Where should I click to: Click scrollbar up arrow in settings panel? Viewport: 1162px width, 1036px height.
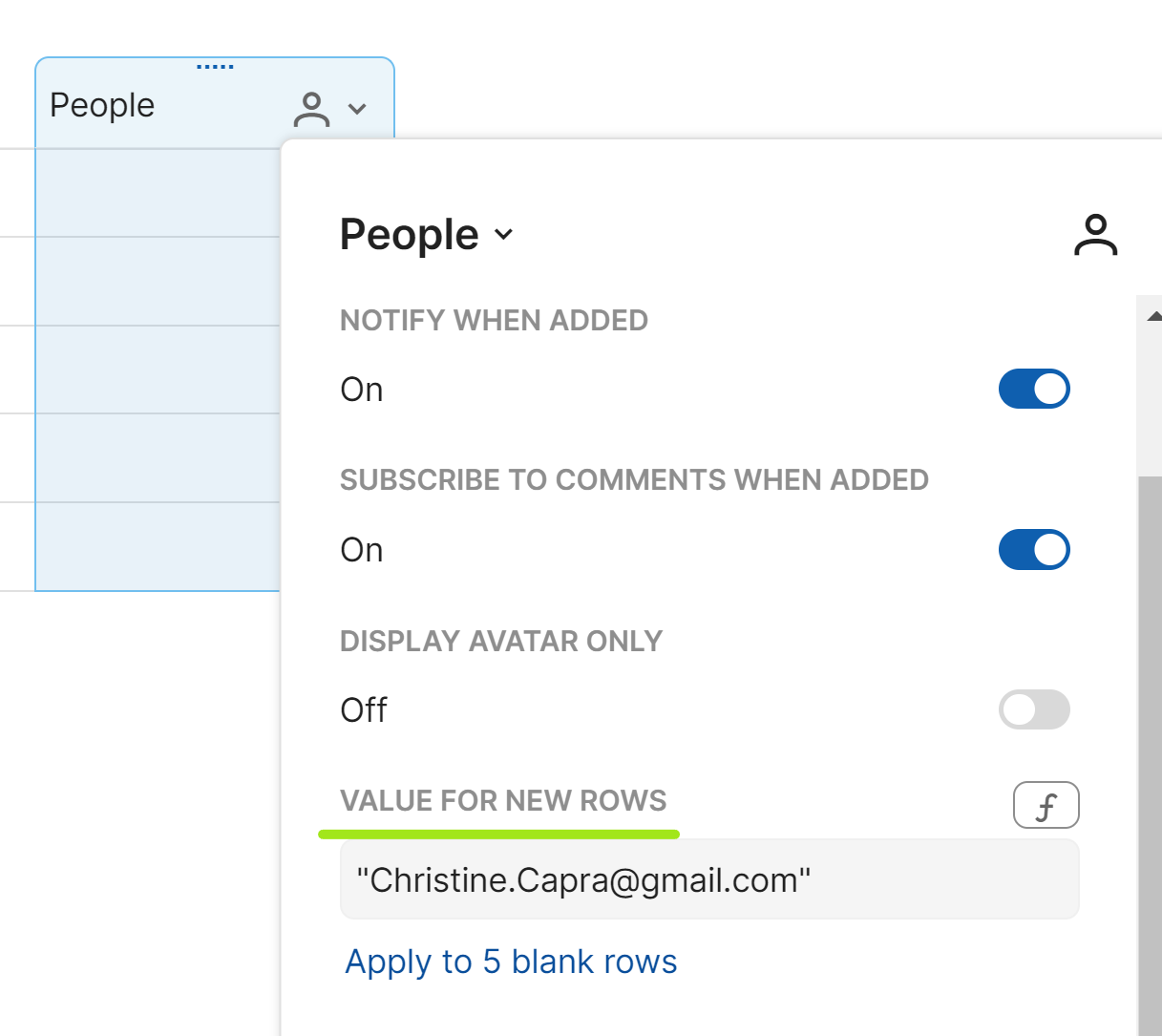(1153, 315)
